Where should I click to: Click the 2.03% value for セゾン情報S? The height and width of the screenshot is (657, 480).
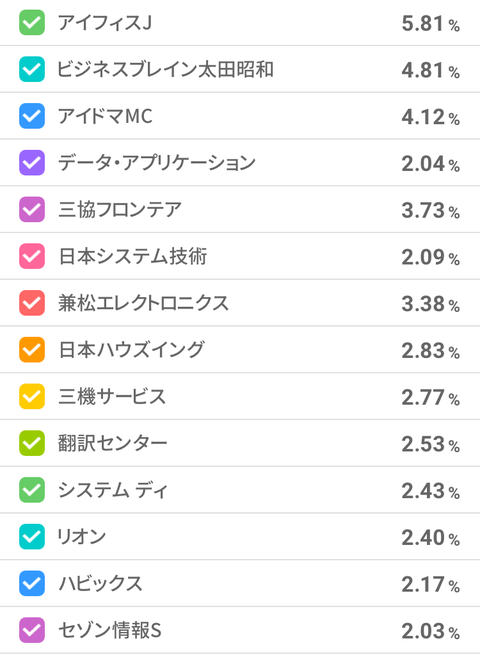[431, 631]
